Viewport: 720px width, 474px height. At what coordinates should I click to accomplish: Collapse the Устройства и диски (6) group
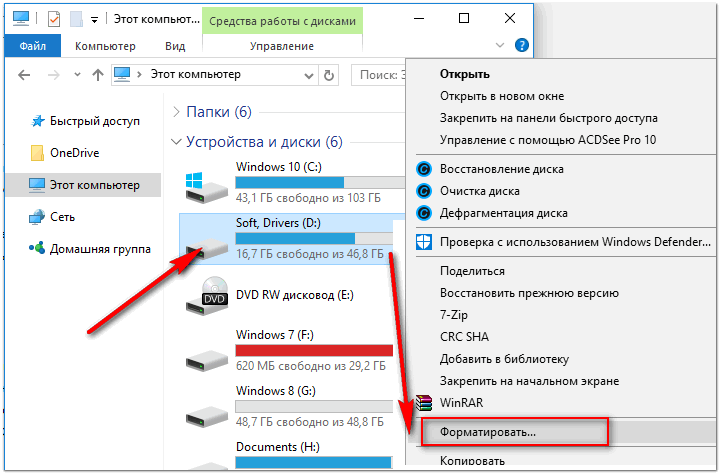[x=176, y=142]
